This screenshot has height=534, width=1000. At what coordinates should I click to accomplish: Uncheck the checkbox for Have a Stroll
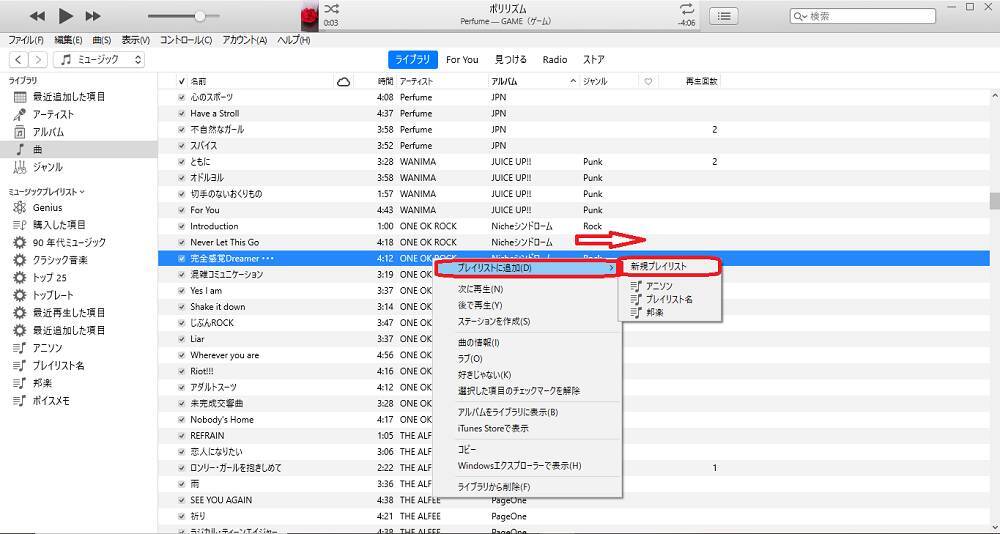181,113
